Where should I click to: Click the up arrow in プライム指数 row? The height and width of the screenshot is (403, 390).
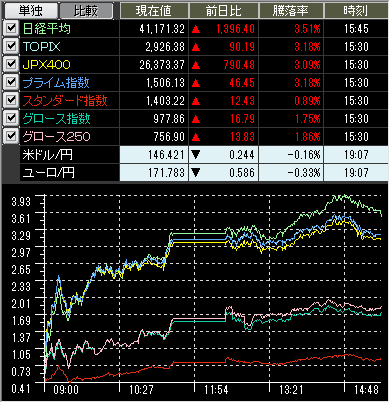click(x=196, y=83)
